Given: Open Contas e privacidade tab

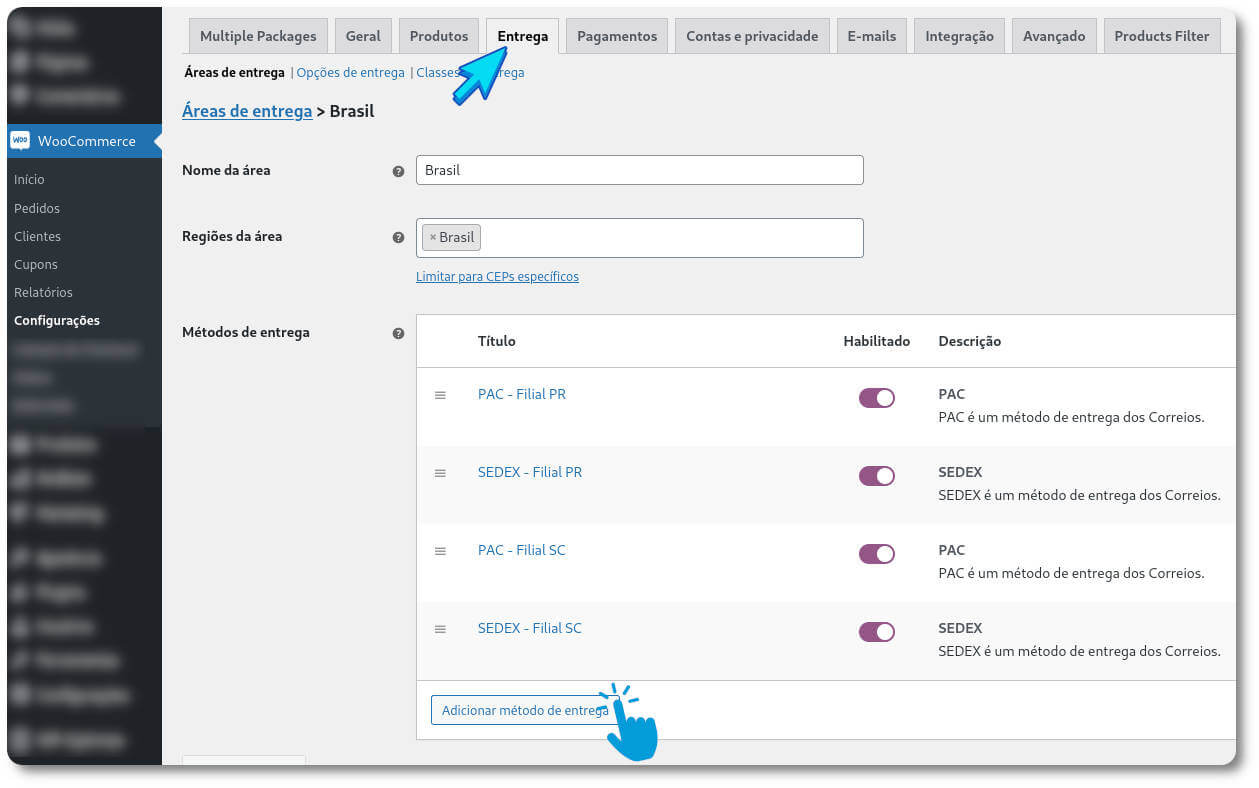Looking at the screenshot, I should [x=752, y=36].
